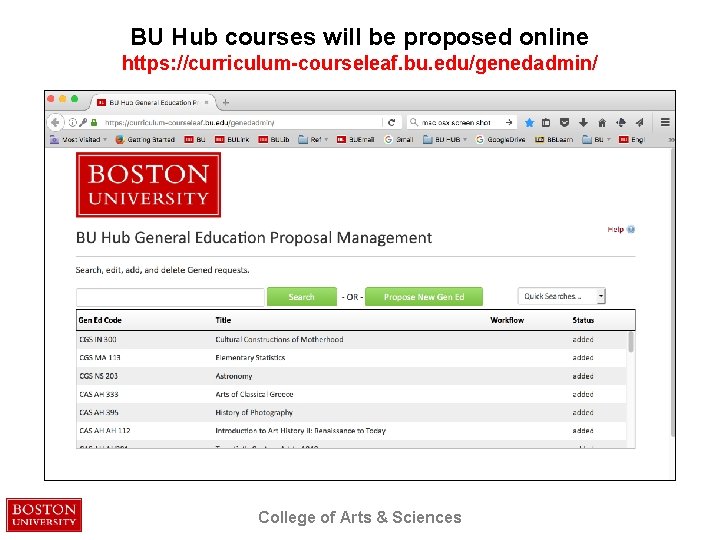Click the extension icon next to Home icon

[621, 123]
